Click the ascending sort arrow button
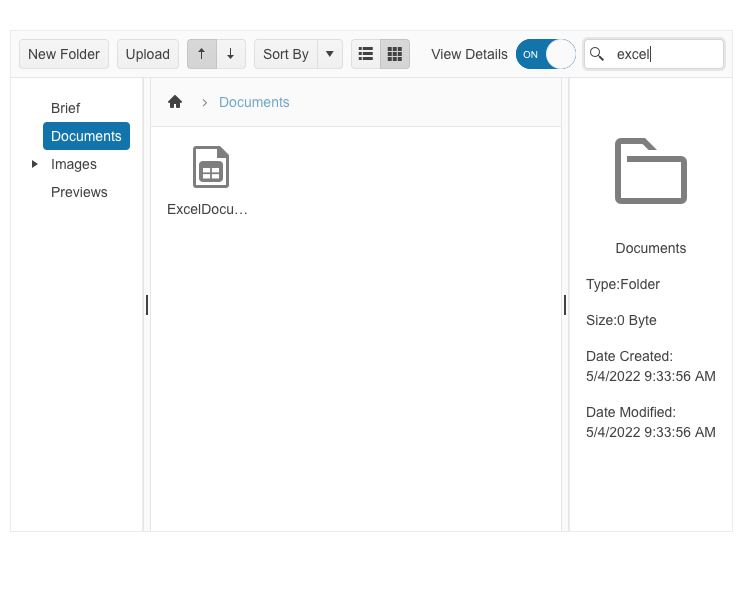The width and height of the screenshot is (743, 592). click(202, 54)
